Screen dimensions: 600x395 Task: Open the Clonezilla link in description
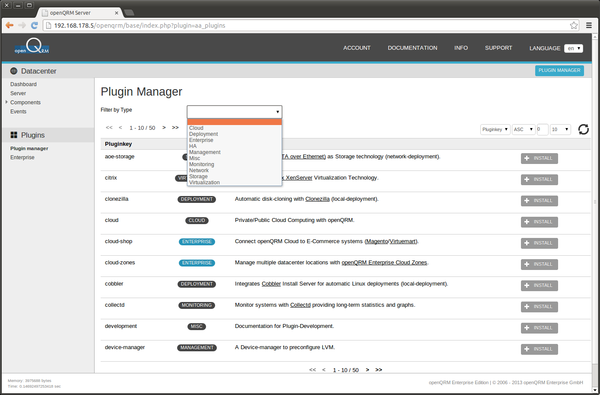tap(317, 199)
